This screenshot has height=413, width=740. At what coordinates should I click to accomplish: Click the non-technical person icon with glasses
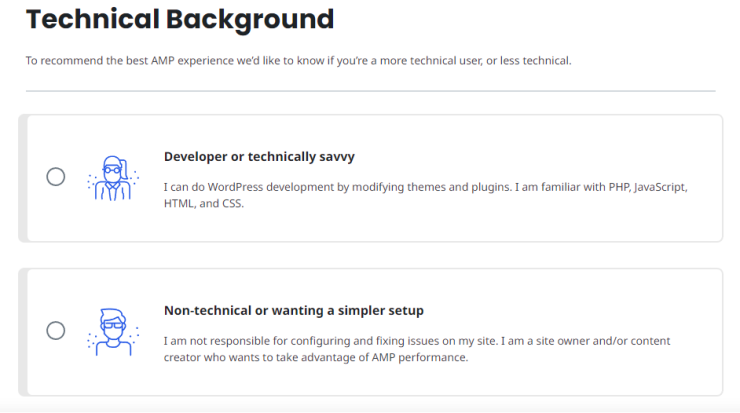(x=113, y=332)
